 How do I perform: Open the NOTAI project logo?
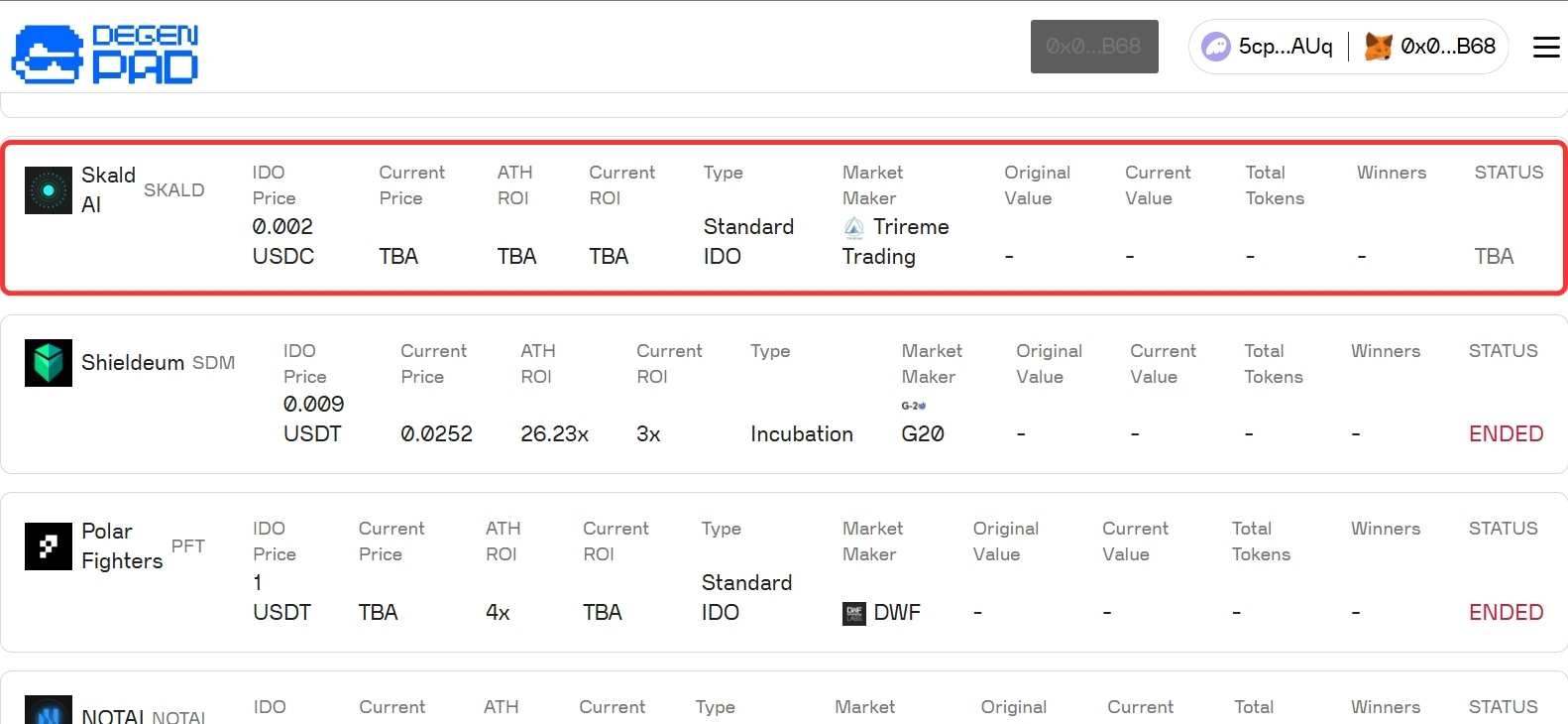pos(49,710)
